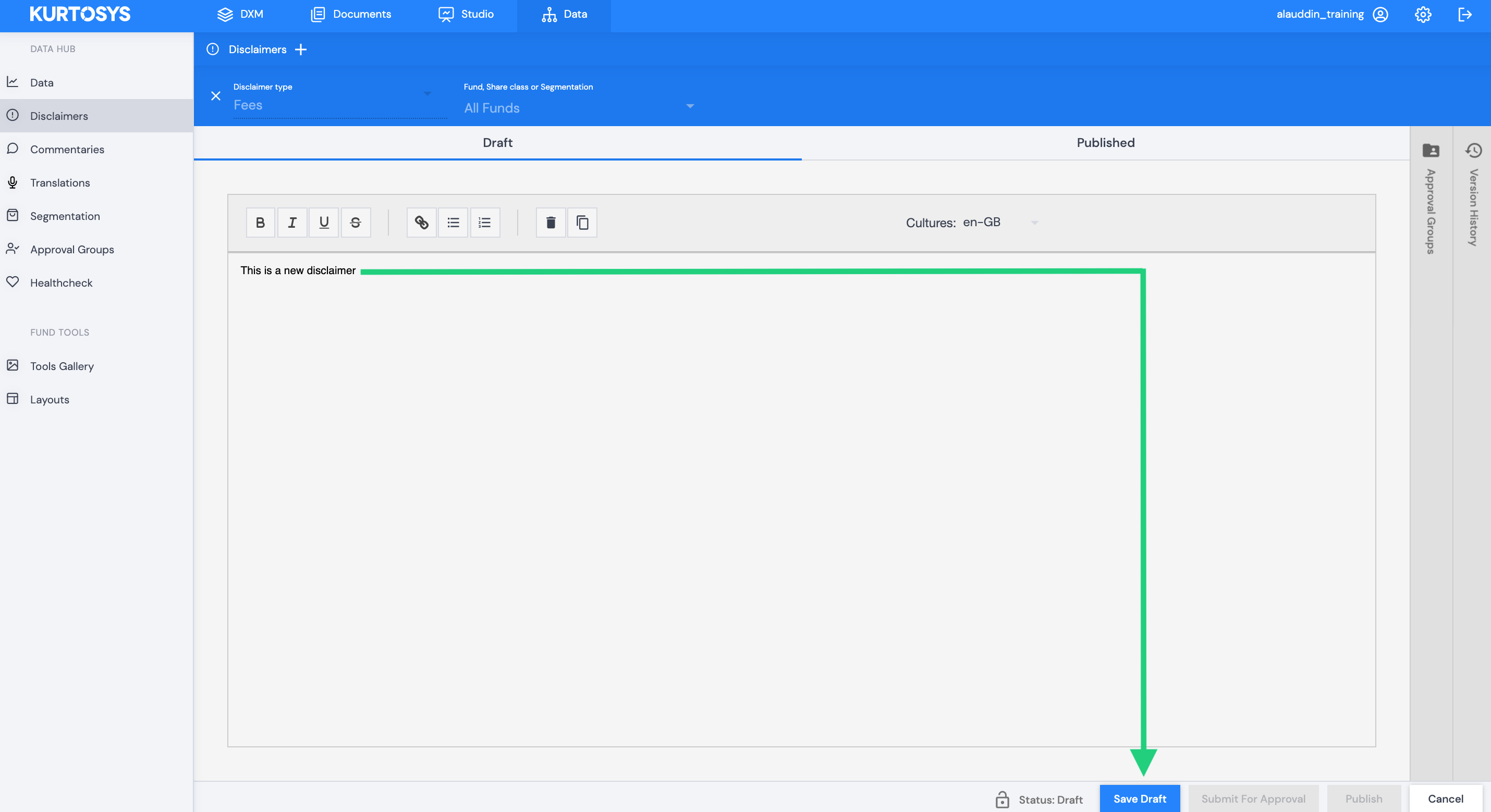Switch to the Published tab

coord(1106,142)
